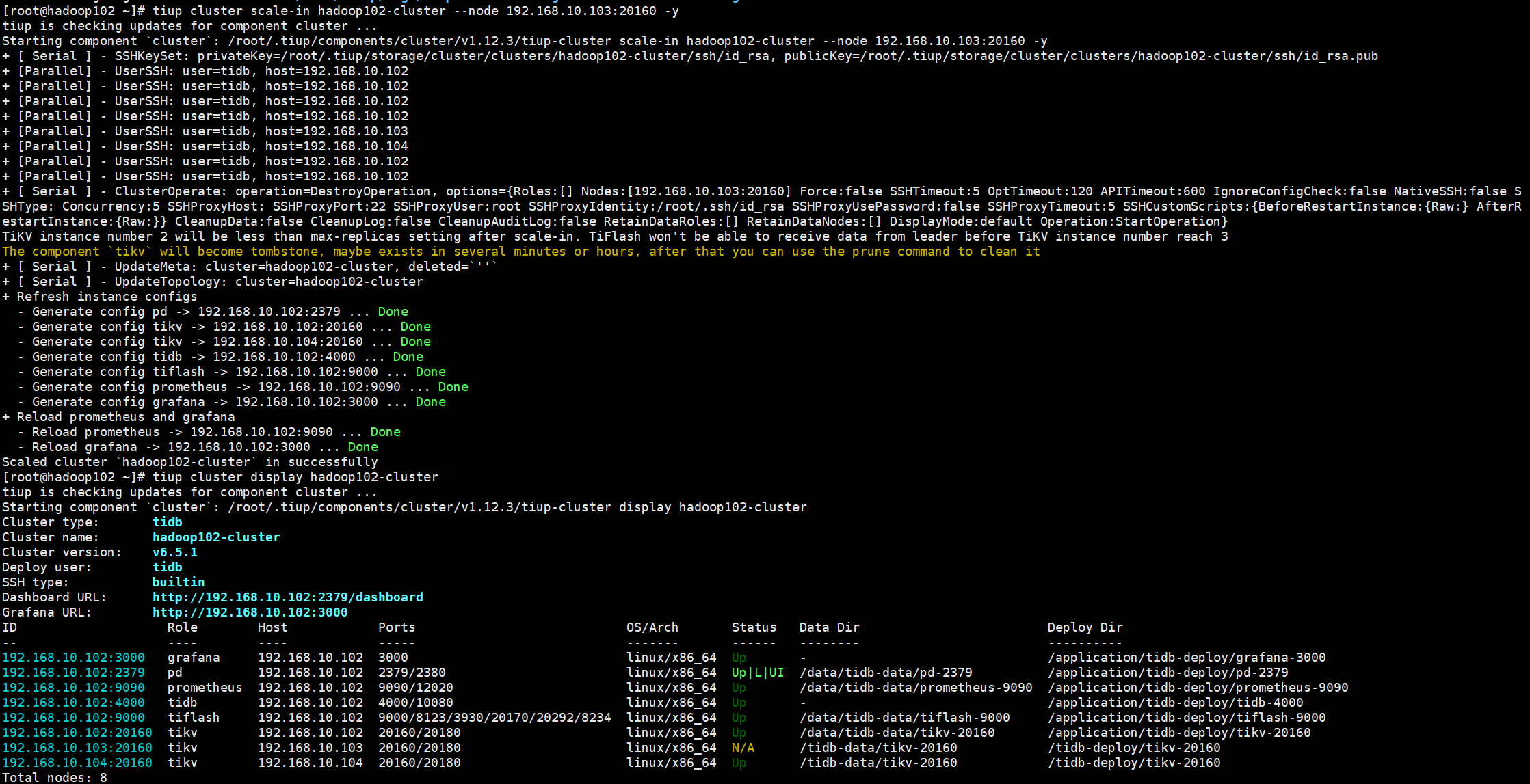Viewport: 1530px width, 784px height.
Task: Click the ID 192.168.10.102:3000 grafana row
Action: point(663,658)
